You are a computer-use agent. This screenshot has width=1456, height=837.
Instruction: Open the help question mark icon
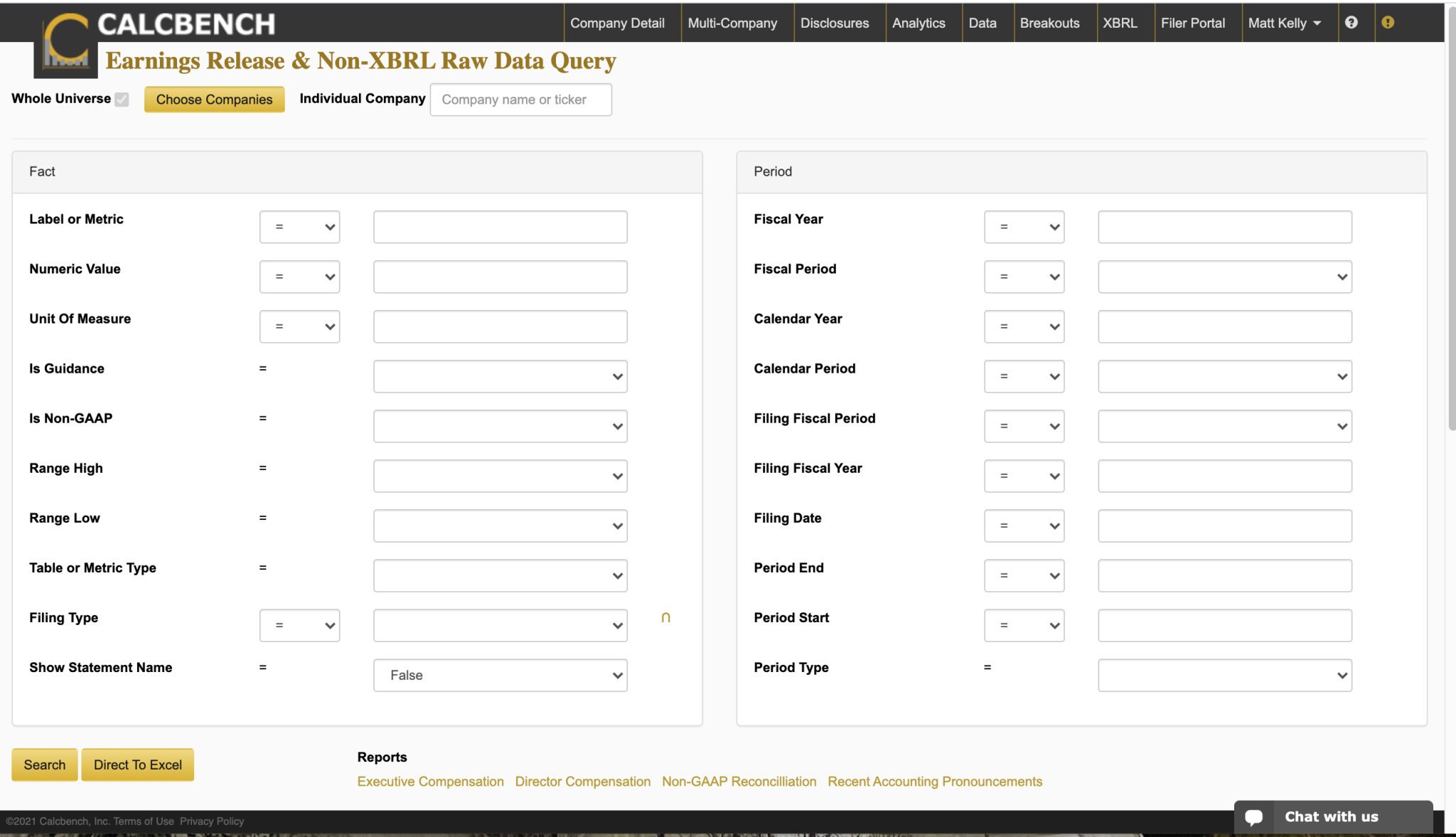tap(1351, 23)
